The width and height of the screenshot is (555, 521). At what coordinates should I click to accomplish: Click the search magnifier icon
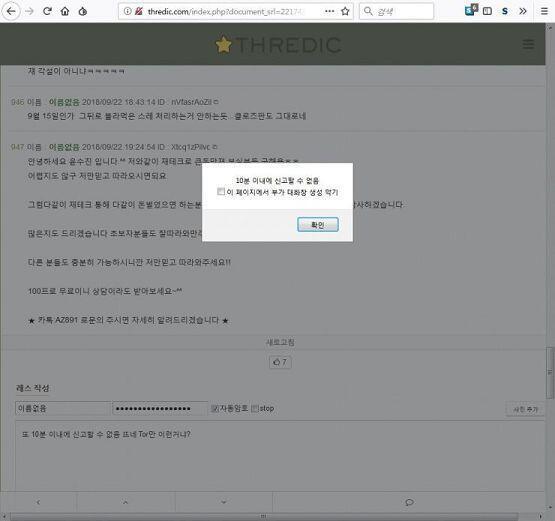[x=368, y=11]
